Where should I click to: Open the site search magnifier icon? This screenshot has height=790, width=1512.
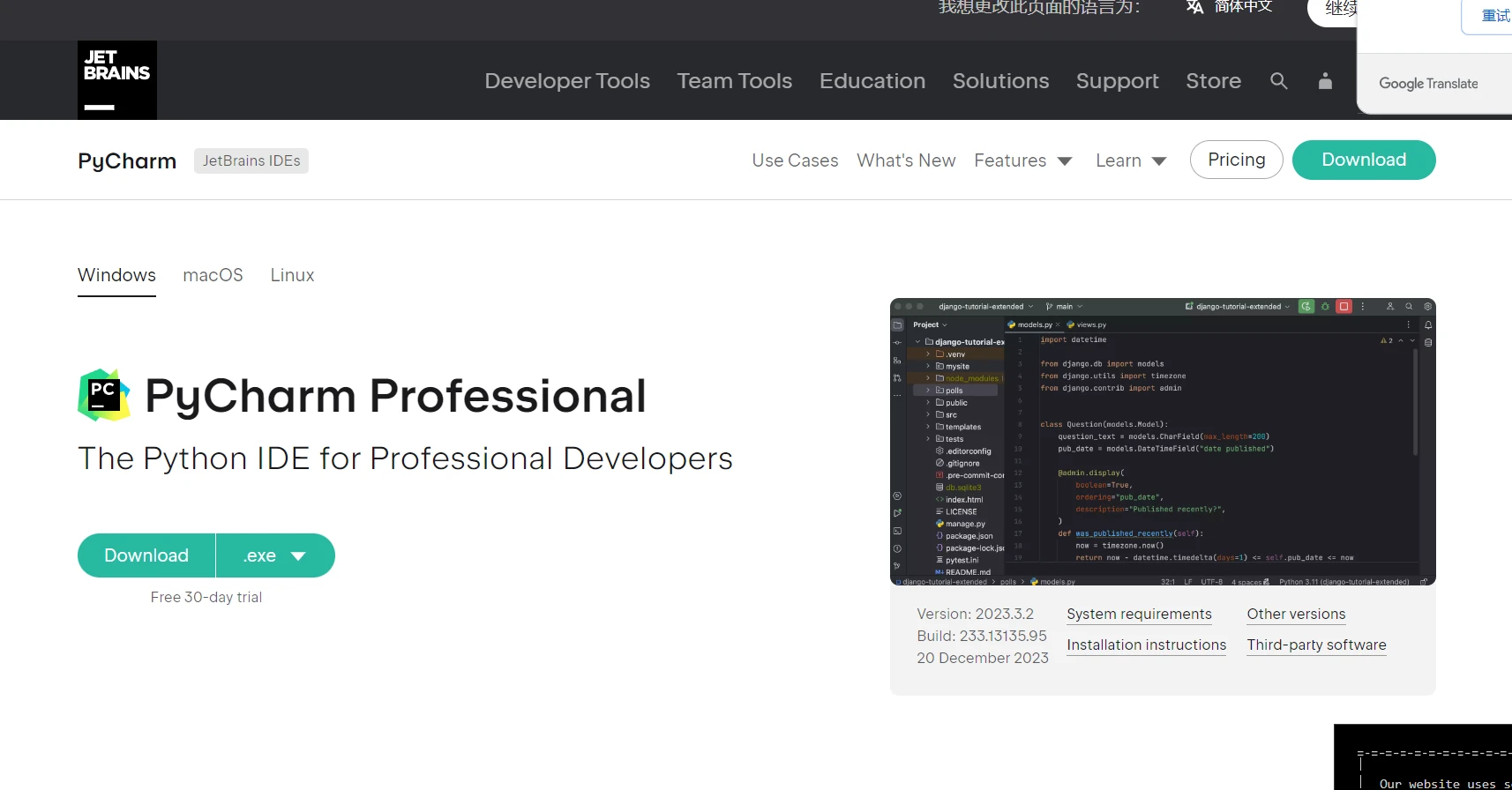click(x=1278, y=81)
